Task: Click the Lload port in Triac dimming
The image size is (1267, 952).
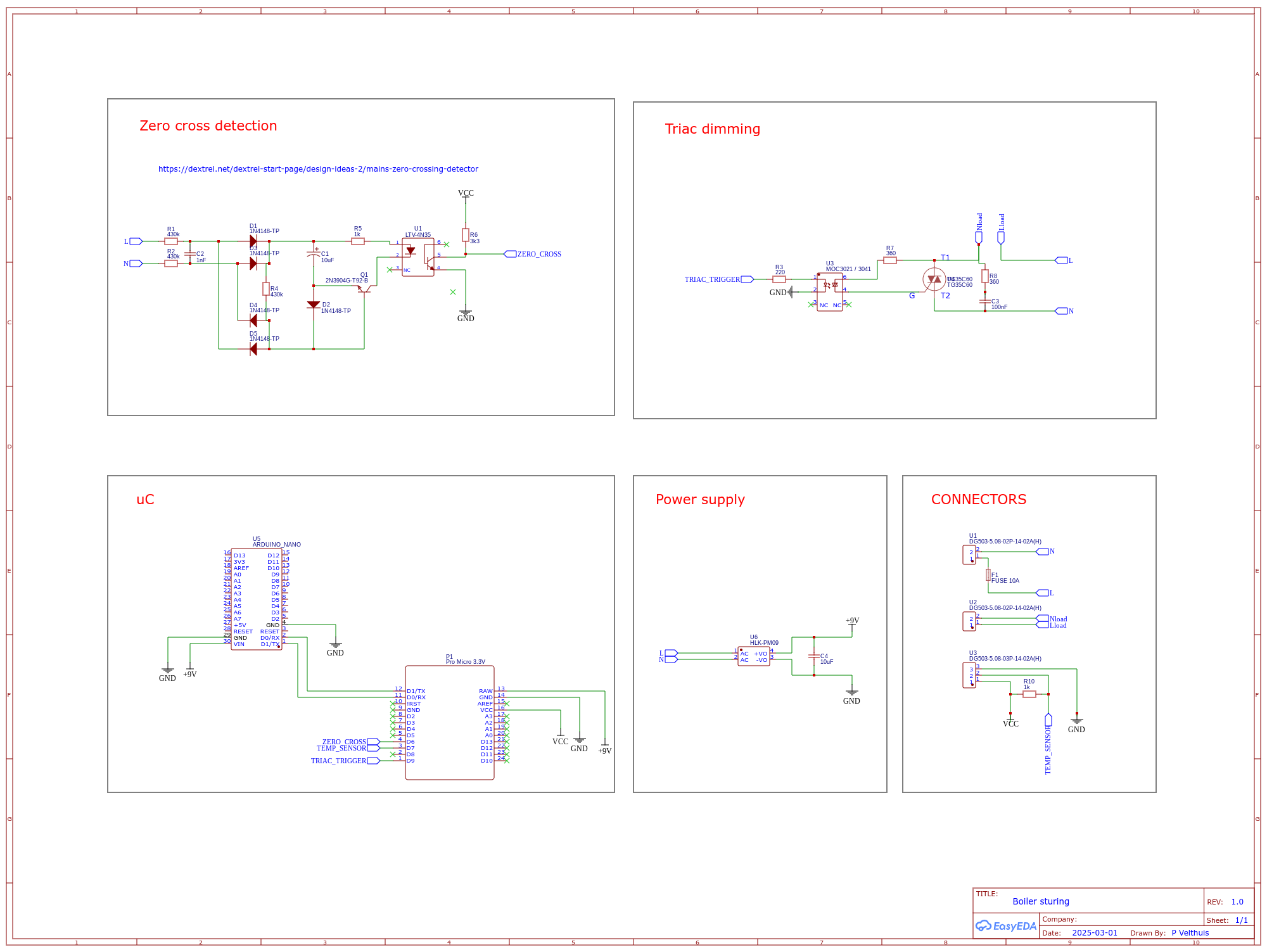Action: coord(1001,229)
